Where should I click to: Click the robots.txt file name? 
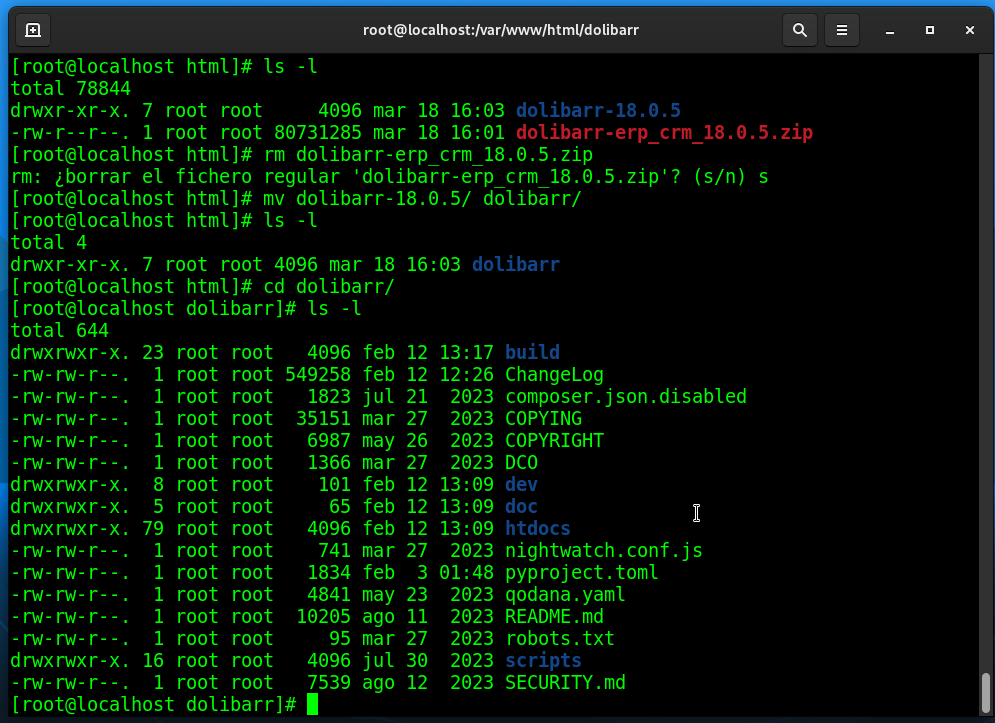click(x=560, y=638)
